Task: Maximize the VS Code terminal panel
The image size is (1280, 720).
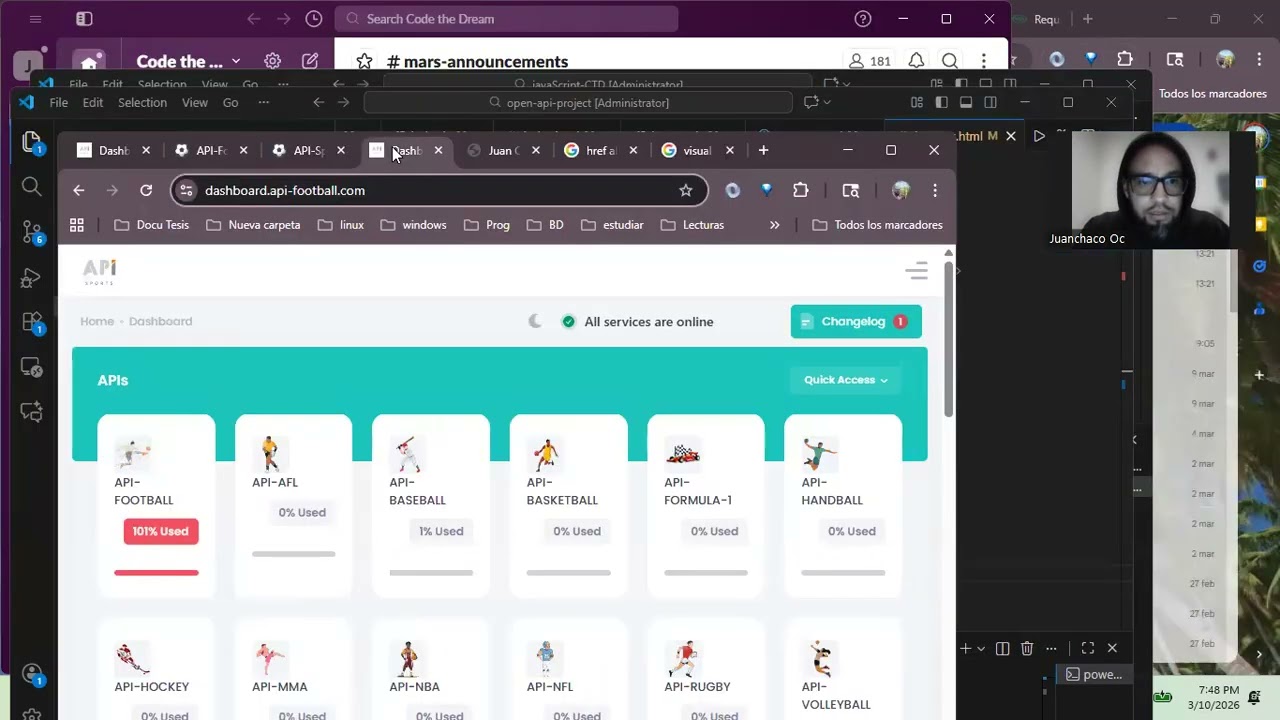Action: (x=1088, y=648)
